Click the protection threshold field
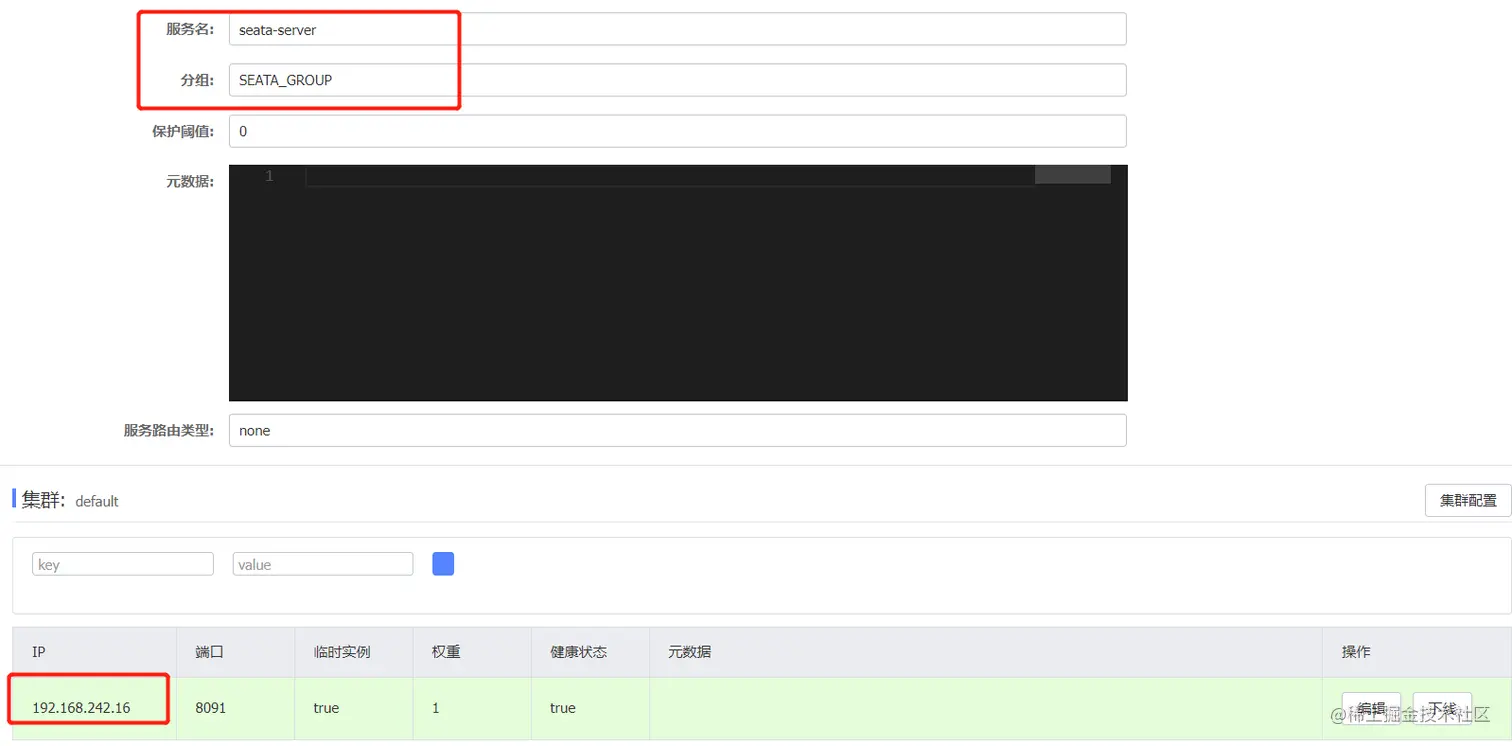This screenshot has height=746, width=1512. [677, 131]
